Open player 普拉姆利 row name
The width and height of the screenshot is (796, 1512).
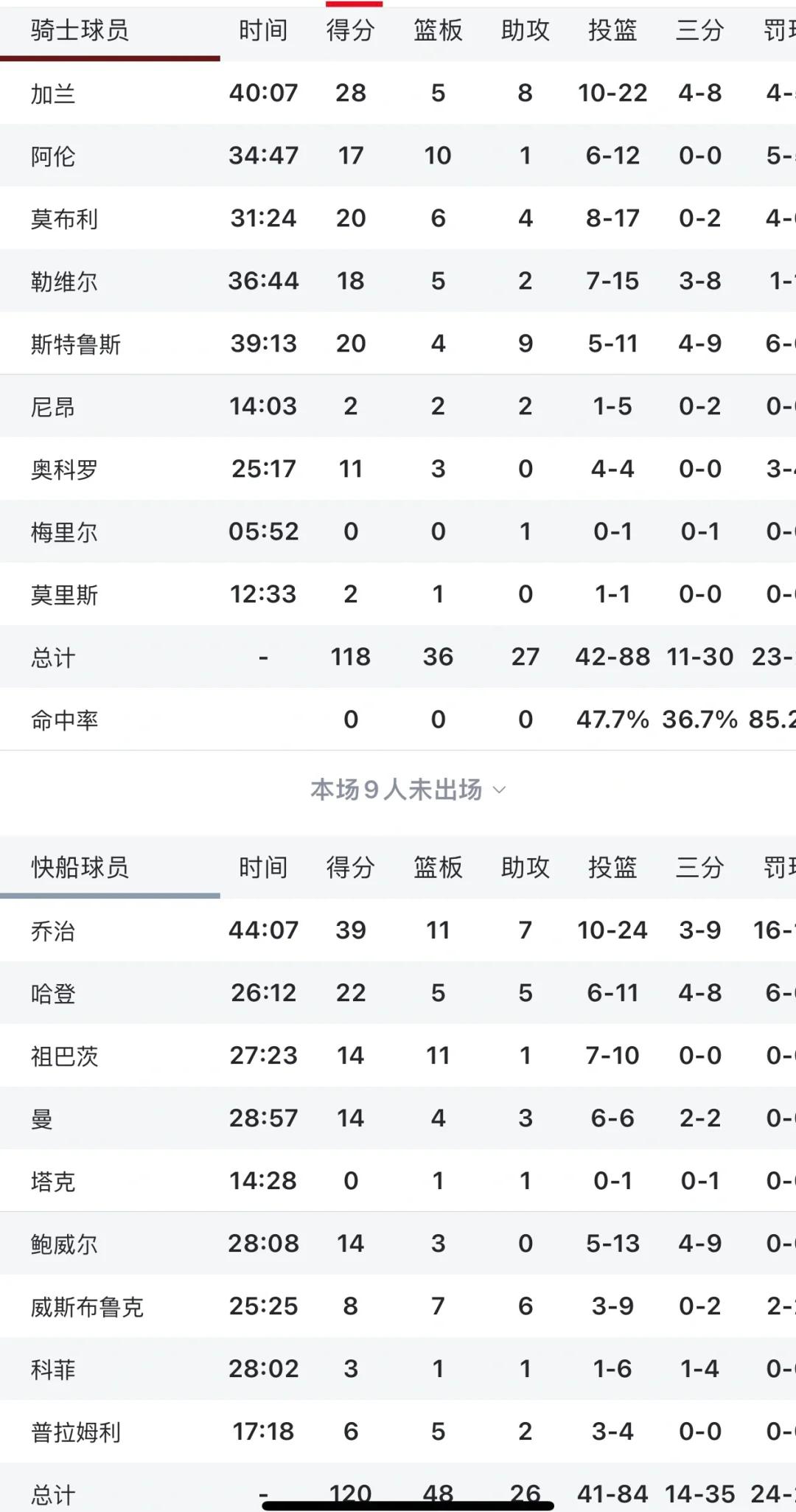(x=75, y=1432)
